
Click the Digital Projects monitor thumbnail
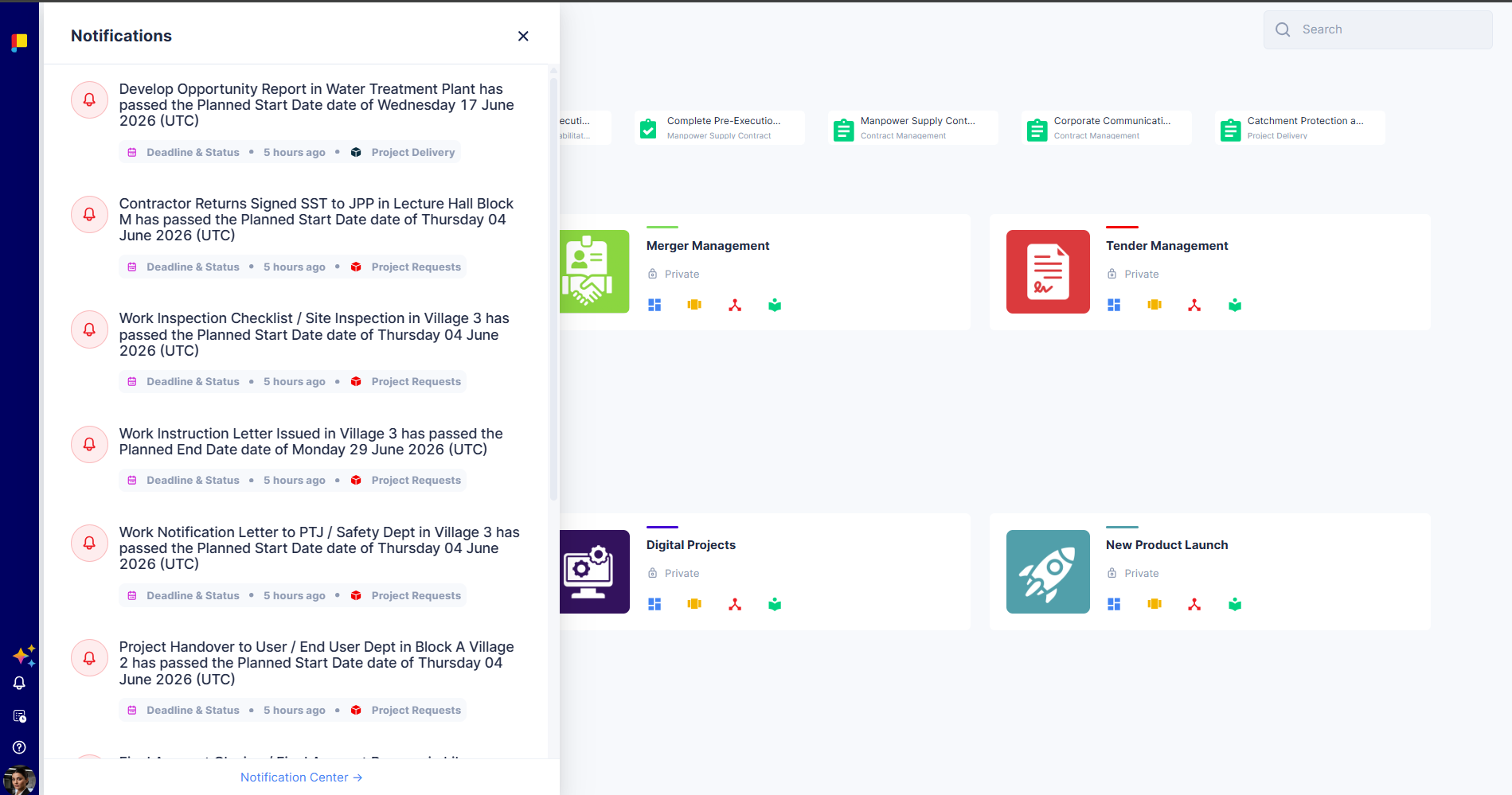(595, 571)
